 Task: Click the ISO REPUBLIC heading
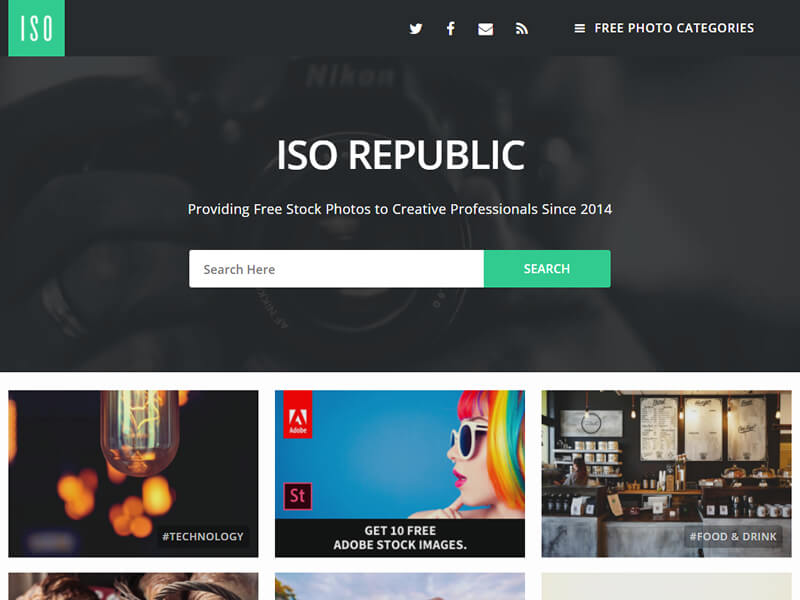coord(401,155)
